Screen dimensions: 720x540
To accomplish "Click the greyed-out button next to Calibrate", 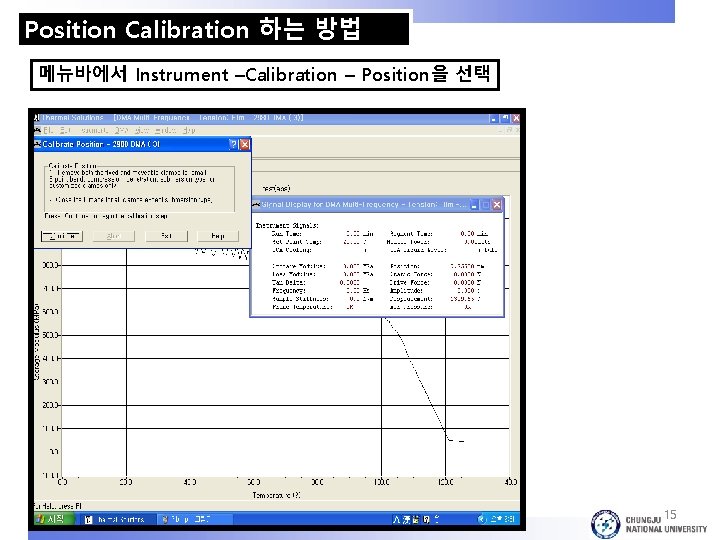I will pos(113,236).
